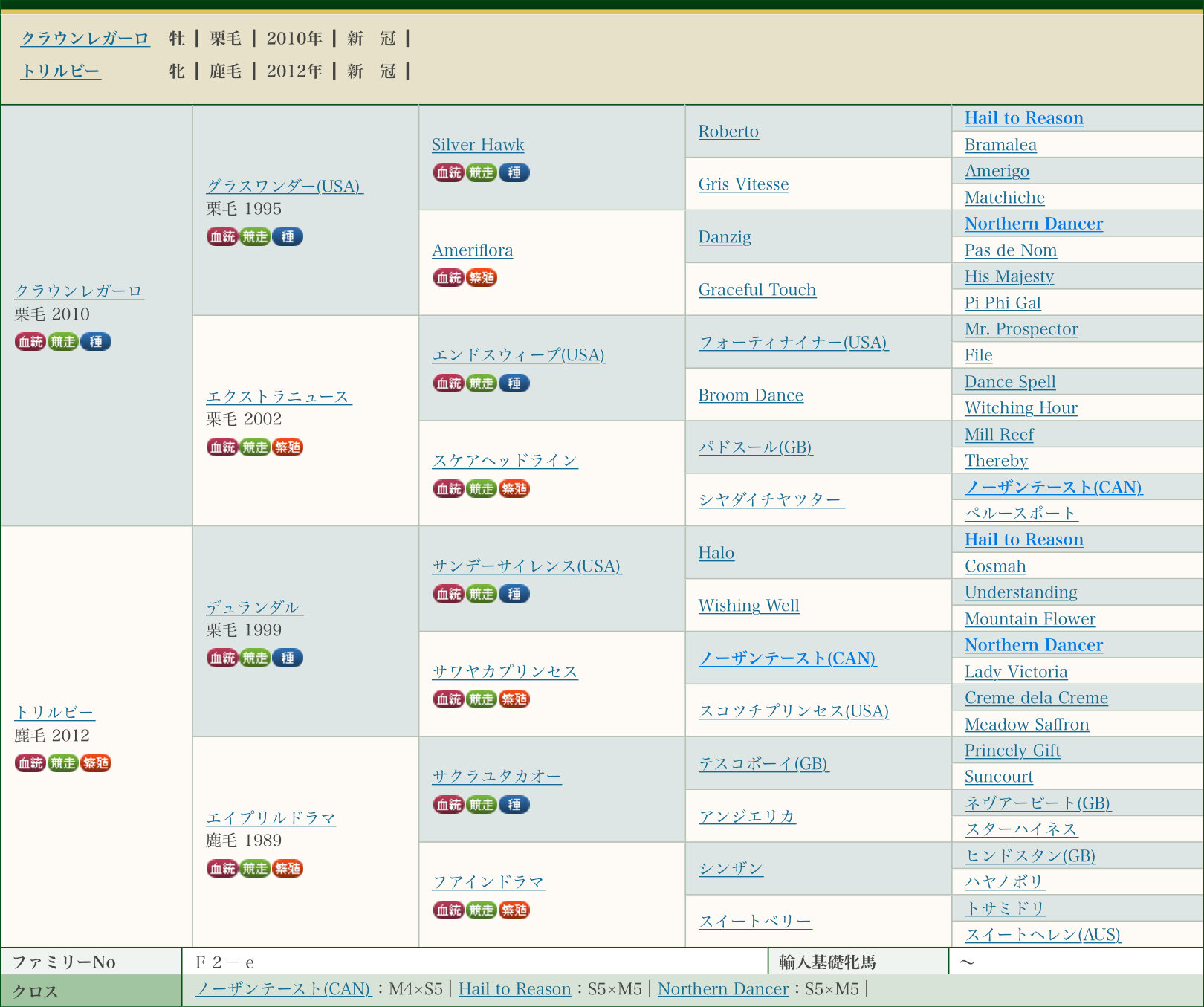Click the 血統 badge under エイプリルドラマ
This screenshot has width=1204, height=1007.
pyautogui.click(x=221, y=868)
